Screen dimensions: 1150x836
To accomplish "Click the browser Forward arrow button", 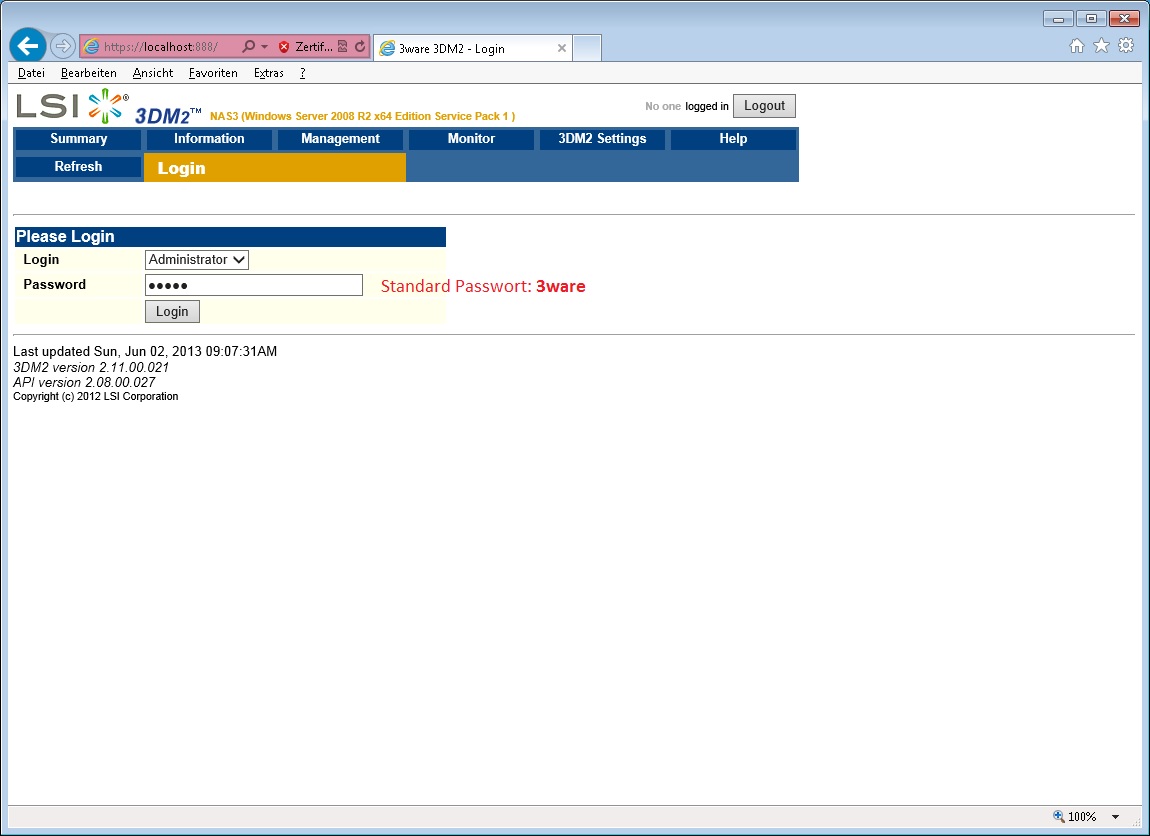I will [63, 46].
